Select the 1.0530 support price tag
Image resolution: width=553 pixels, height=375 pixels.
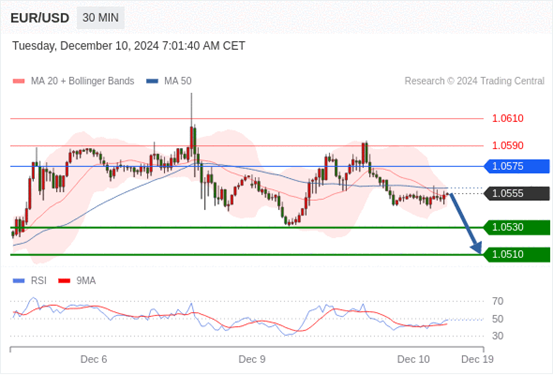(516, 227)
